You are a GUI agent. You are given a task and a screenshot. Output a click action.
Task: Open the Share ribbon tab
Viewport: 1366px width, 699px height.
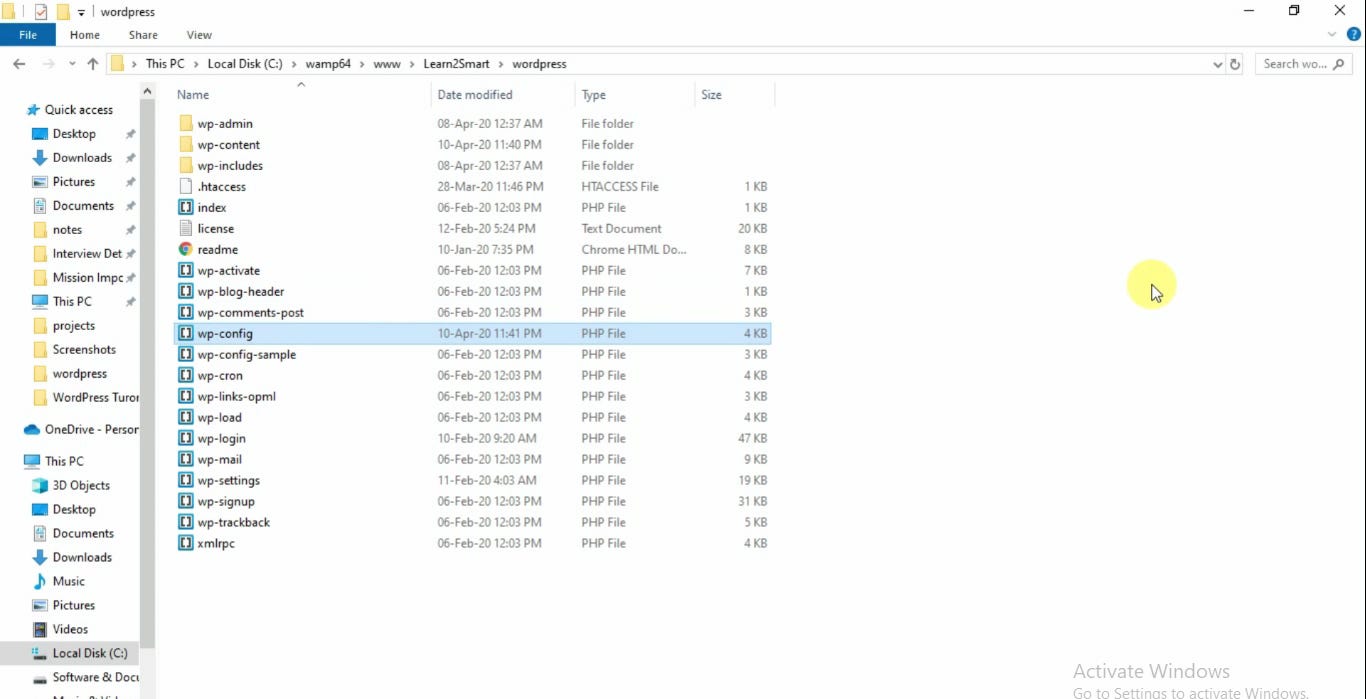click(143, 35)
